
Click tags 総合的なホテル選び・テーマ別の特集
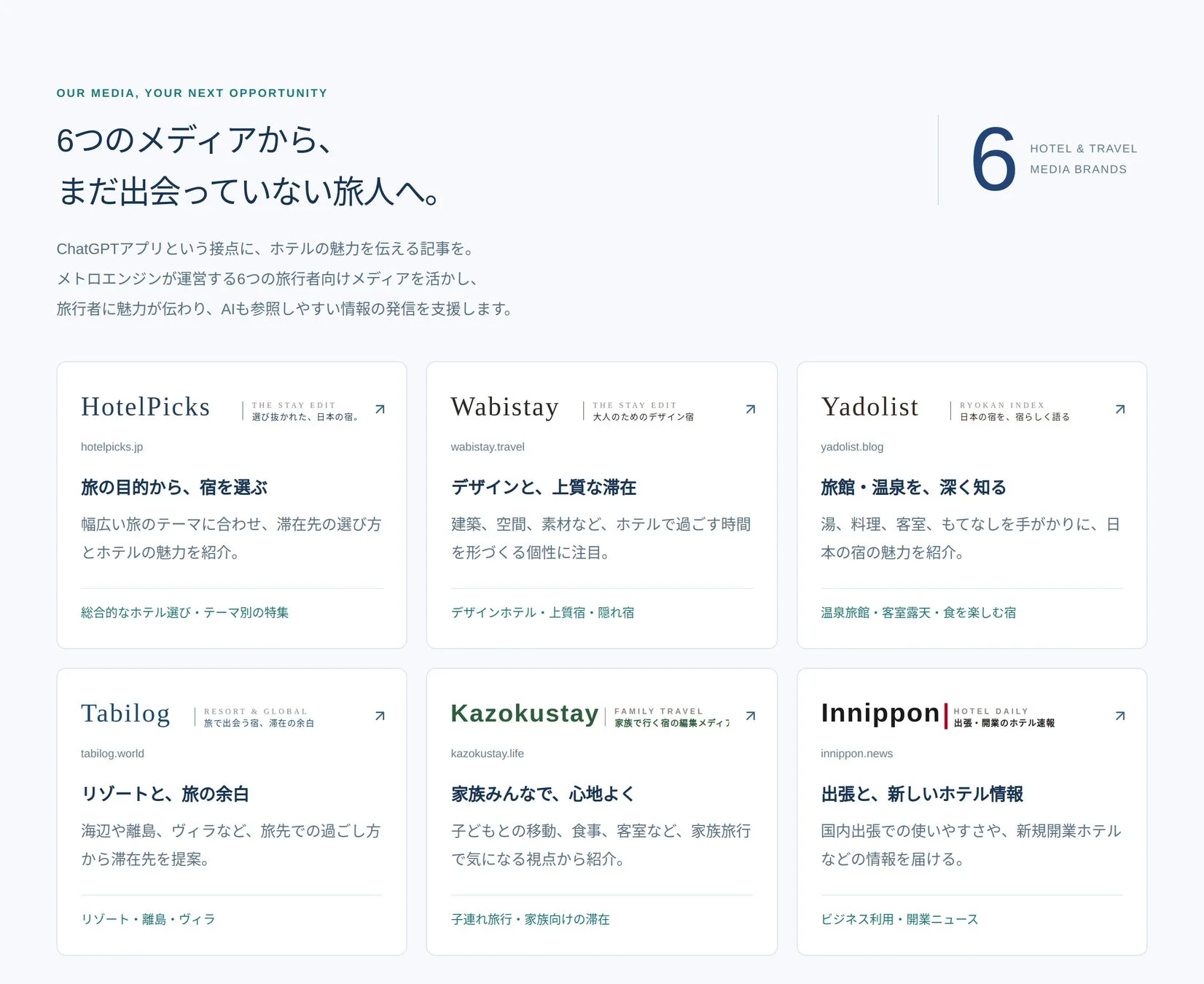click(185, 613)
